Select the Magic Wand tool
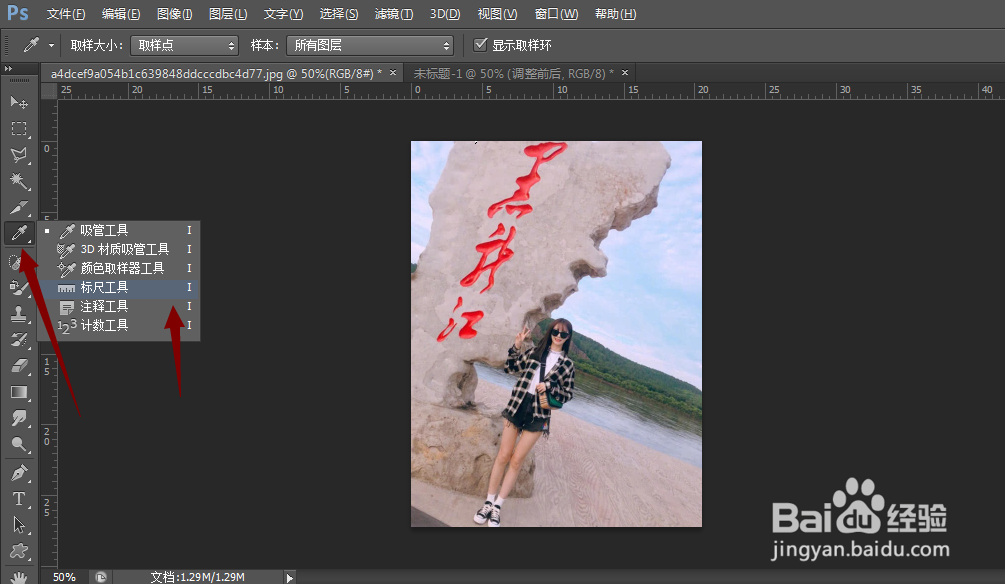The height and width of the screenshot is (584, 1005). [x=19, y=181]
